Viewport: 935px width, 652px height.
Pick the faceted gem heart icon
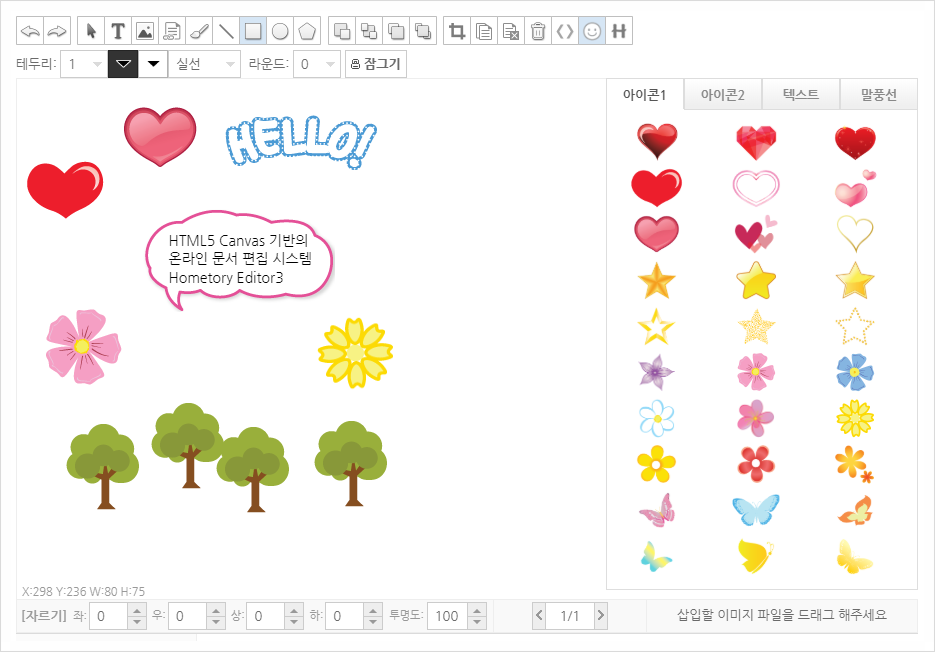756,143
